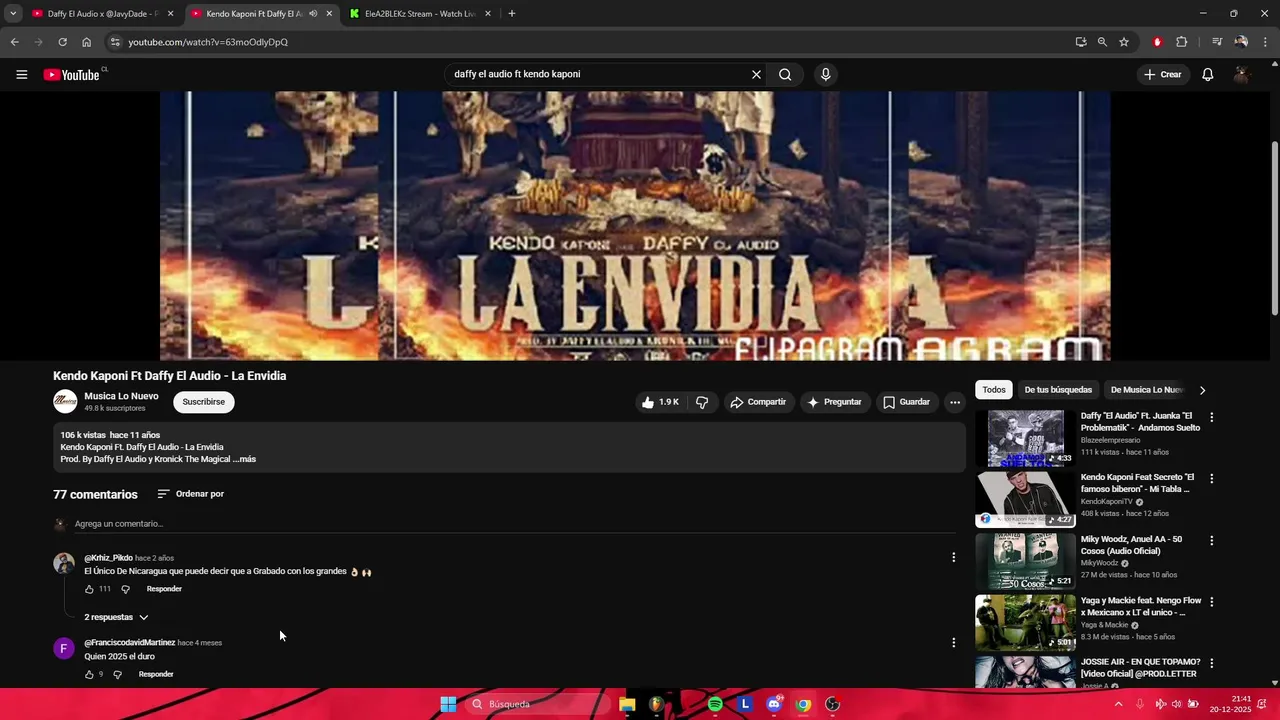Bookmark this page with star icon
Screen dimensions: 1280x720
(1124, 42)
